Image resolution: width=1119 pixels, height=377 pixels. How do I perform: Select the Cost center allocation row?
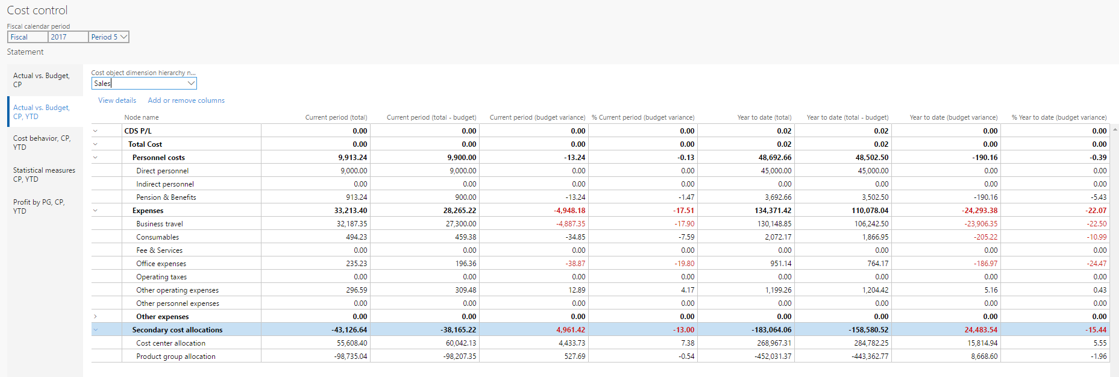point(599,343)
